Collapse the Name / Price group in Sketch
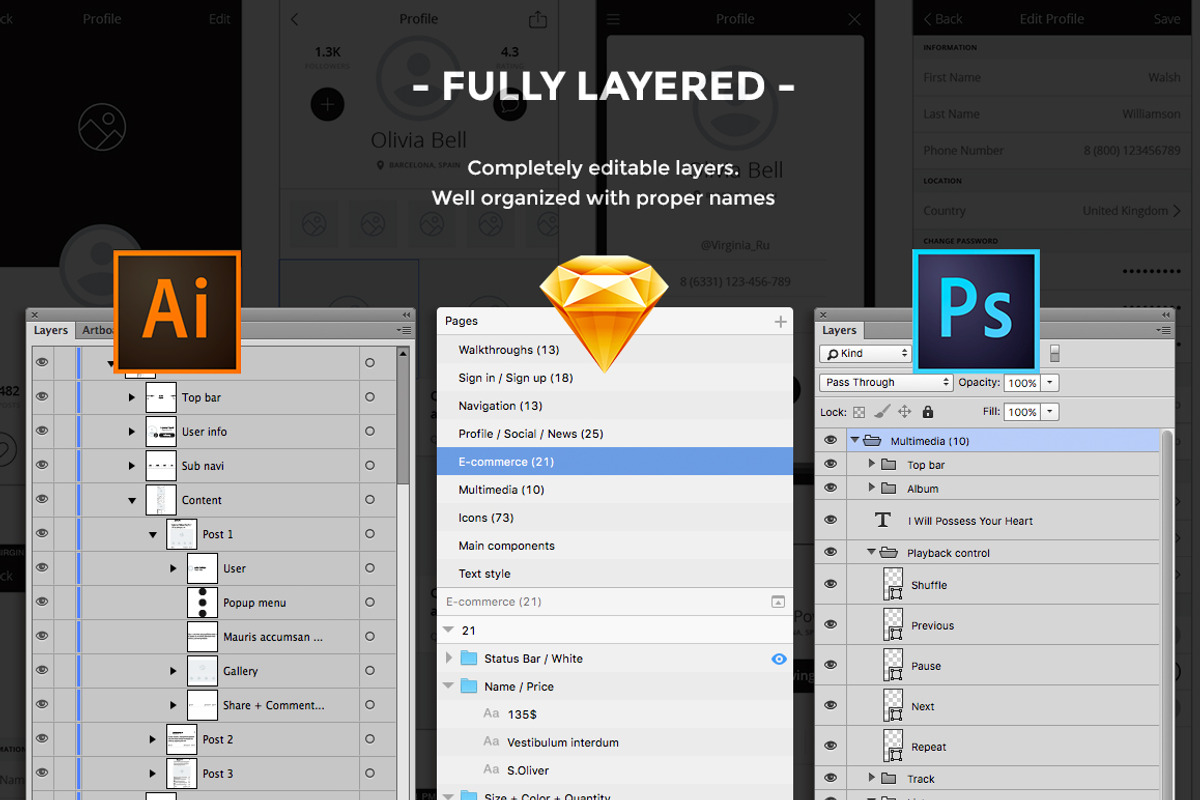The width and height of the screenshot is (1200, 800). click(448, 686)
